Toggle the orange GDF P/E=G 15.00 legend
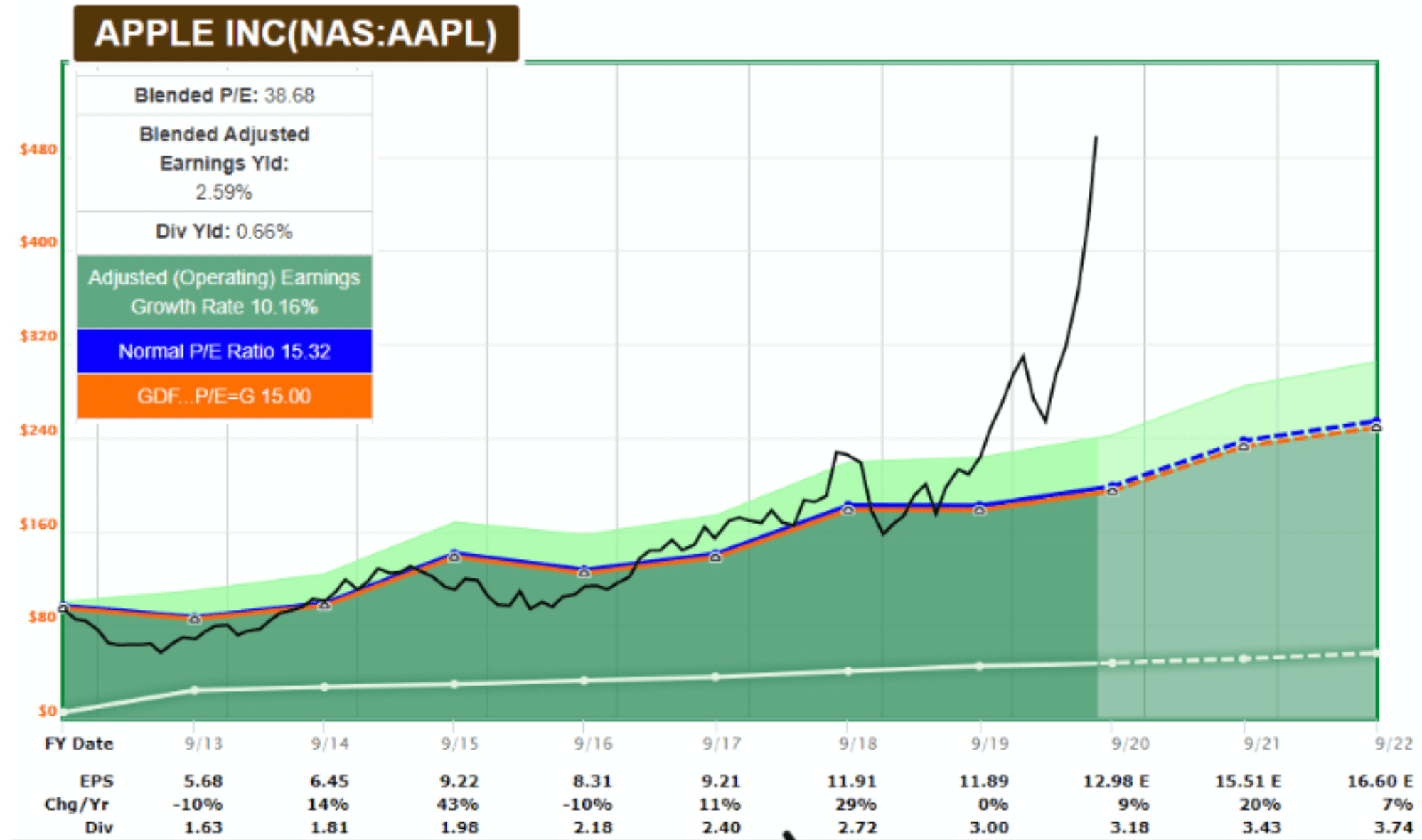Viewport: 1422px width, 840px height. (224, 396)
